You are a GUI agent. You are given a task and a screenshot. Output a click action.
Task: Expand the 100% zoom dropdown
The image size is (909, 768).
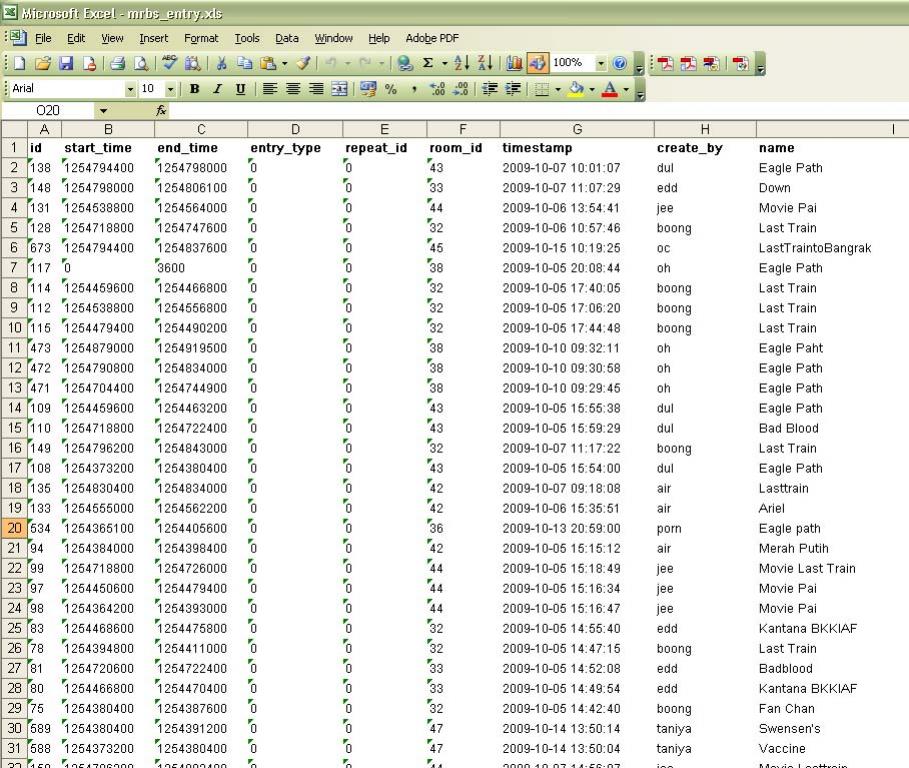(x=601, y=63)
